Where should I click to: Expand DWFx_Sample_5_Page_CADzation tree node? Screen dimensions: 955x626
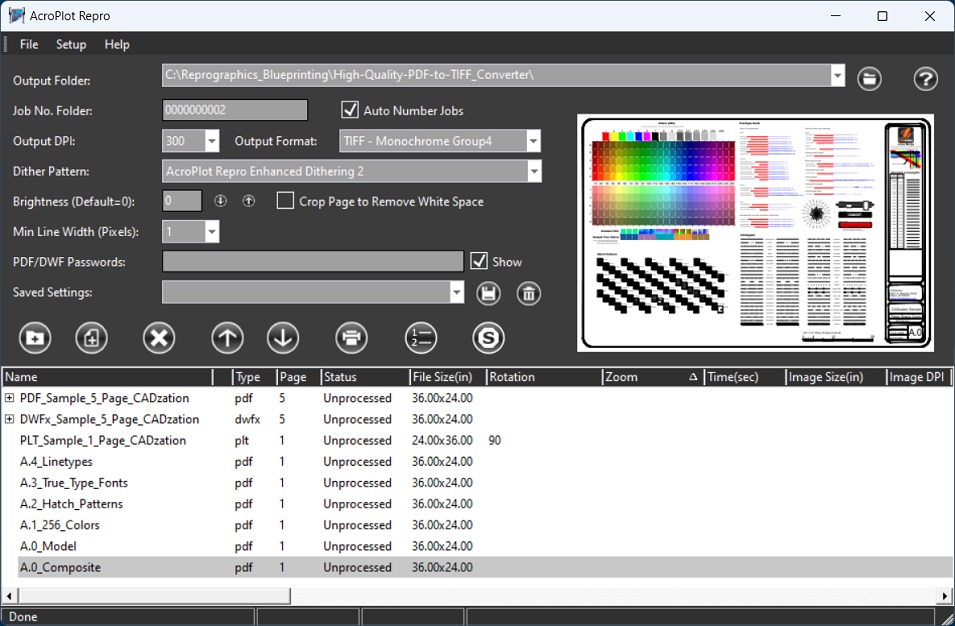coord(10,419)
